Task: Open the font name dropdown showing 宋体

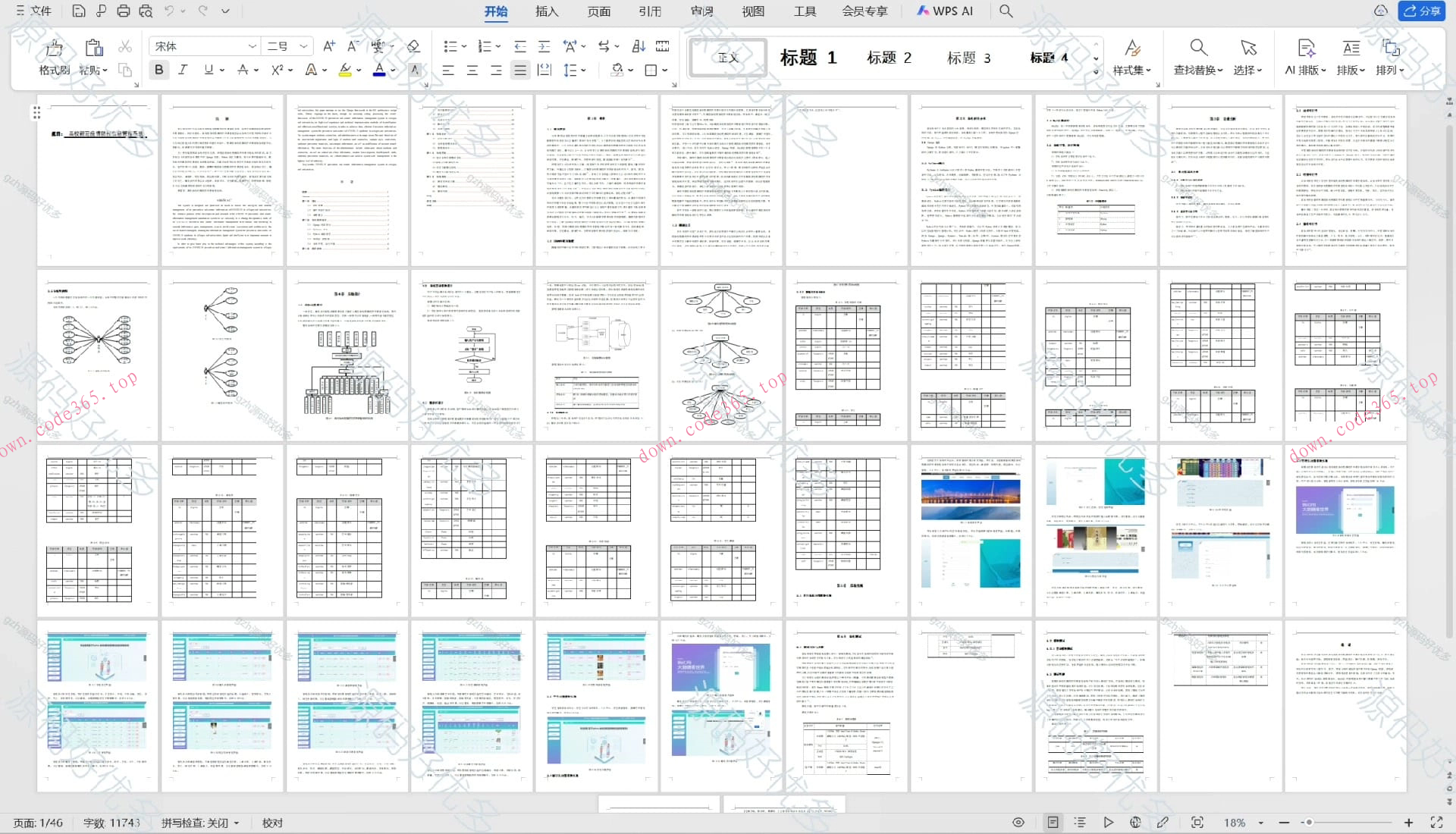Action: click(252, 46)
